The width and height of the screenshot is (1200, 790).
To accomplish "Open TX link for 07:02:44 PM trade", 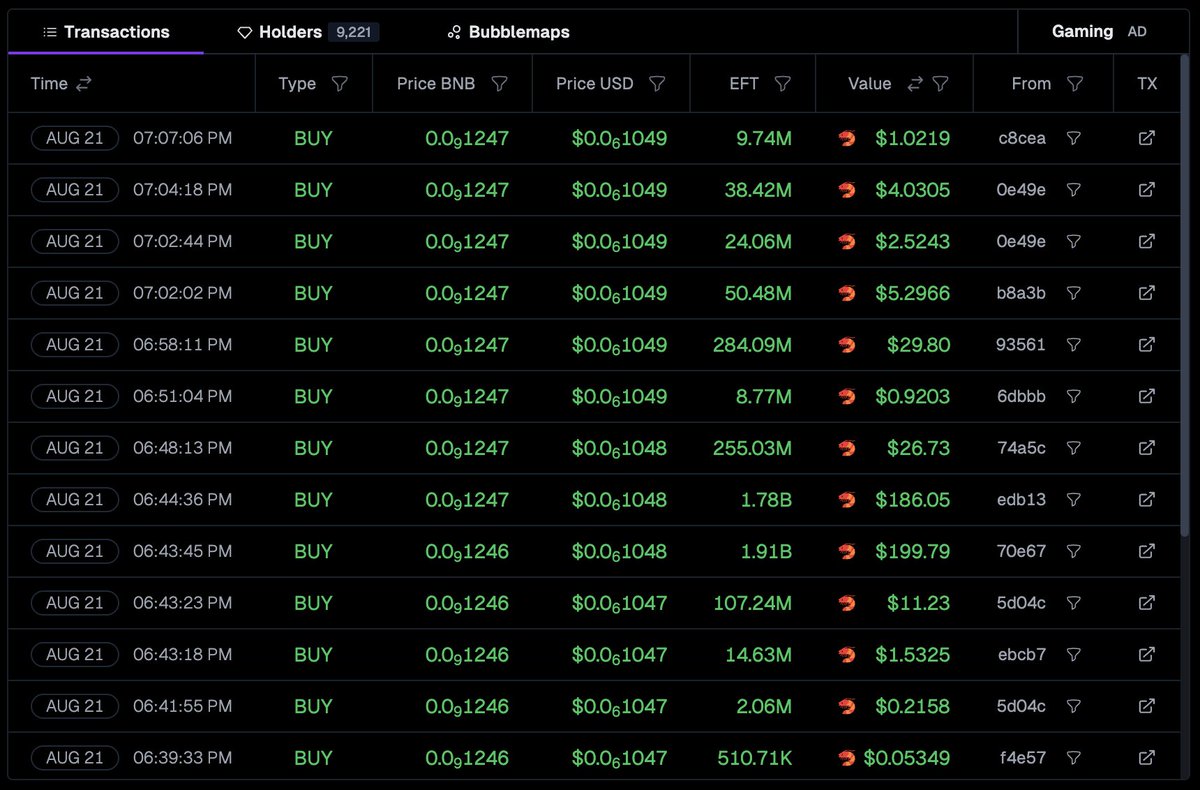I will click(1147, 241).
